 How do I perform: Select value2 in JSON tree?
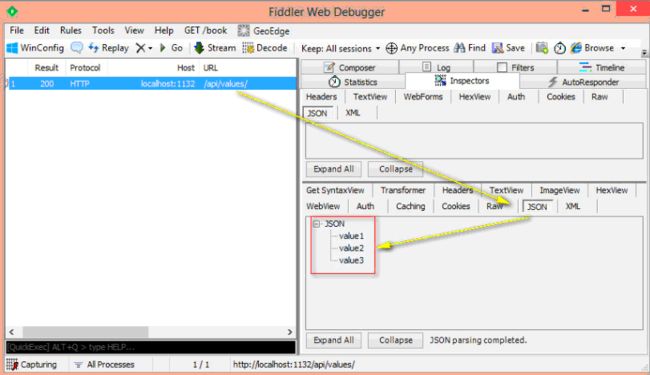click(352, 248)
